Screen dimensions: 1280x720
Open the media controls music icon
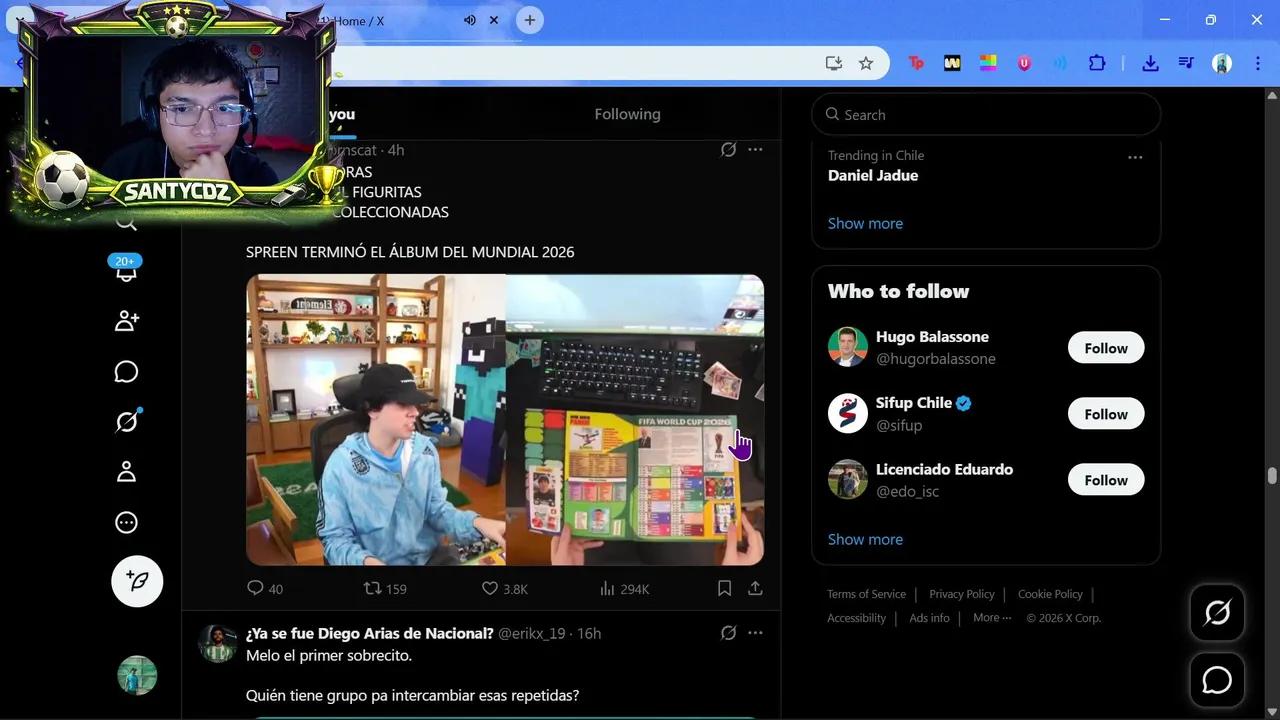tap(1186, 63)
